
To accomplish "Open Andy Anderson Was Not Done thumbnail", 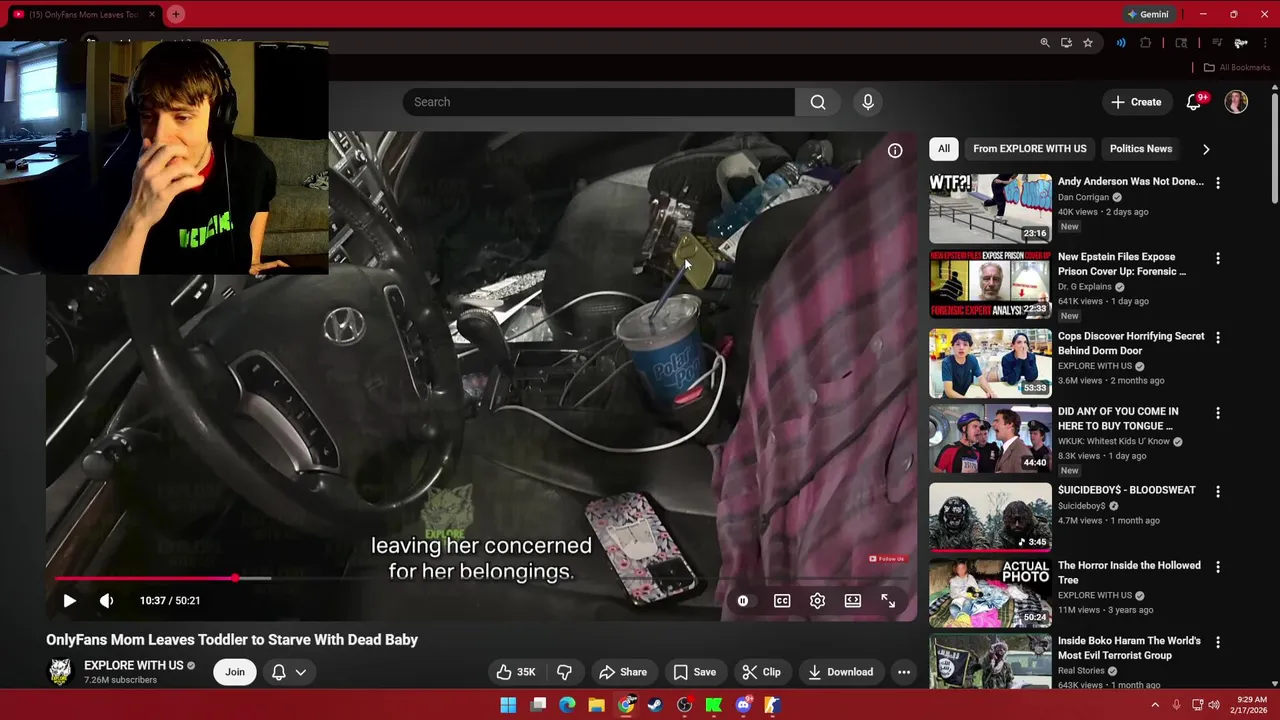I will 990,208.
